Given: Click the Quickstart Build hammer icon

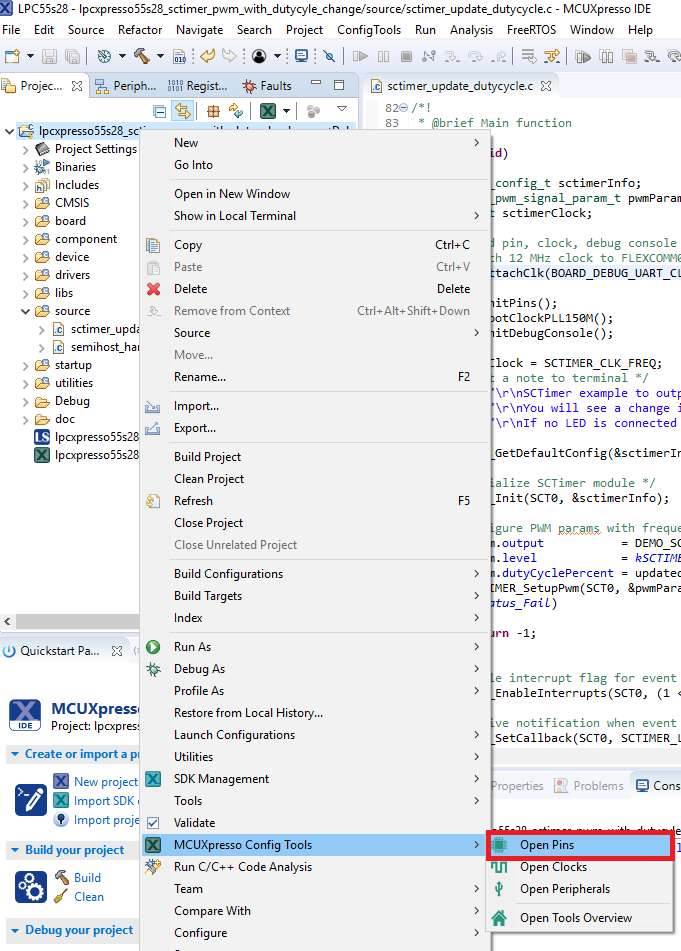Looking at the screenshot, I should click(62, 878).
